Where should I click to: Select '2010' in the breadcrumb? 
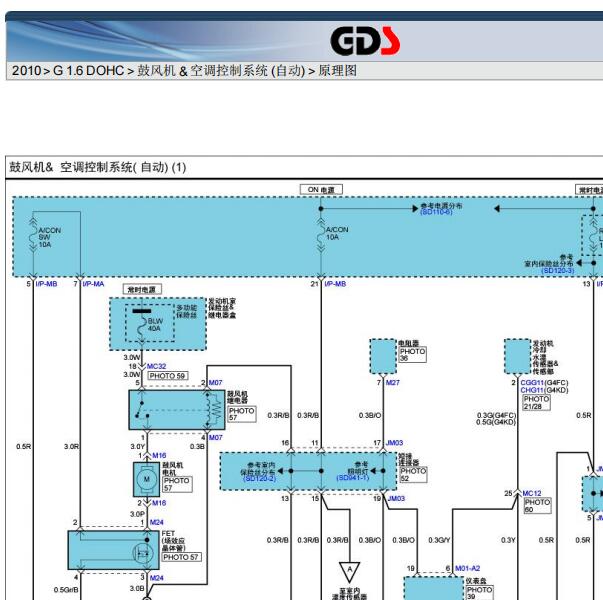(x=26, y=71)
